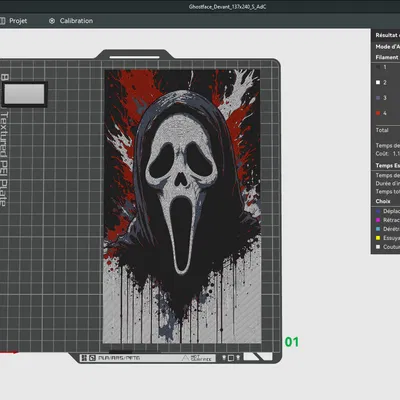This screenshot has width=400, height=400.
Task: Select the Ghostface model on the plate
Action: click(x=182, y=206)
